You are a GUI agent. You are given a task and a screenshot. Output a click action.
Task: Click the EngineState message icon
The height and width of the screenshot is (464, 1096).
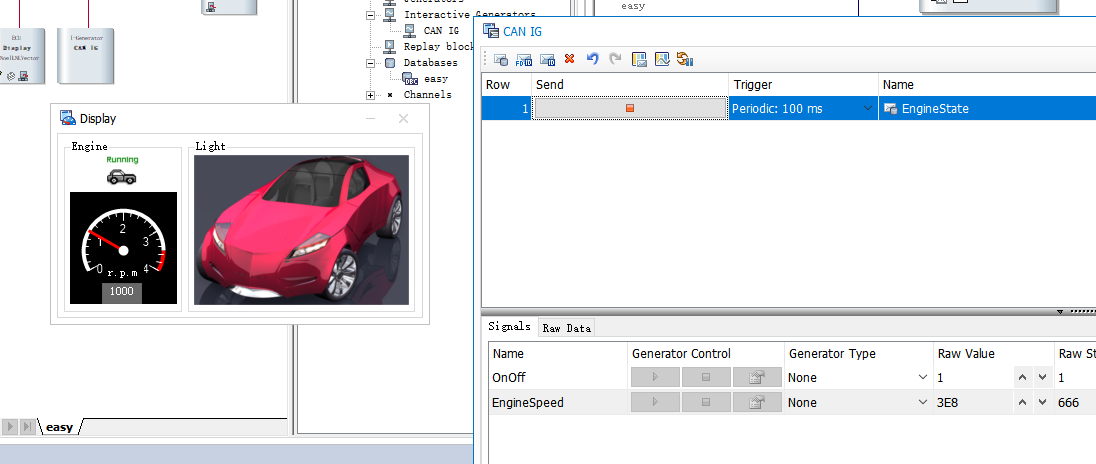[890, 108]
